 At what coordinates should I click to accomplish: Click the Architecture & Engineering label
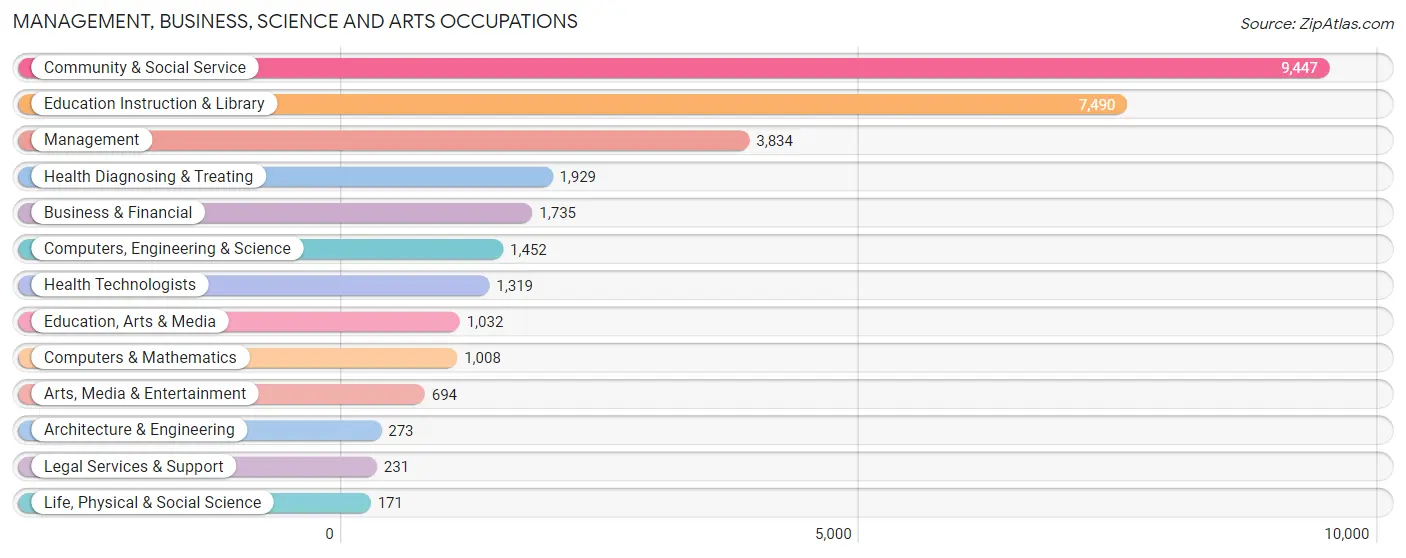pyautogui.click(x=139, y=430)
